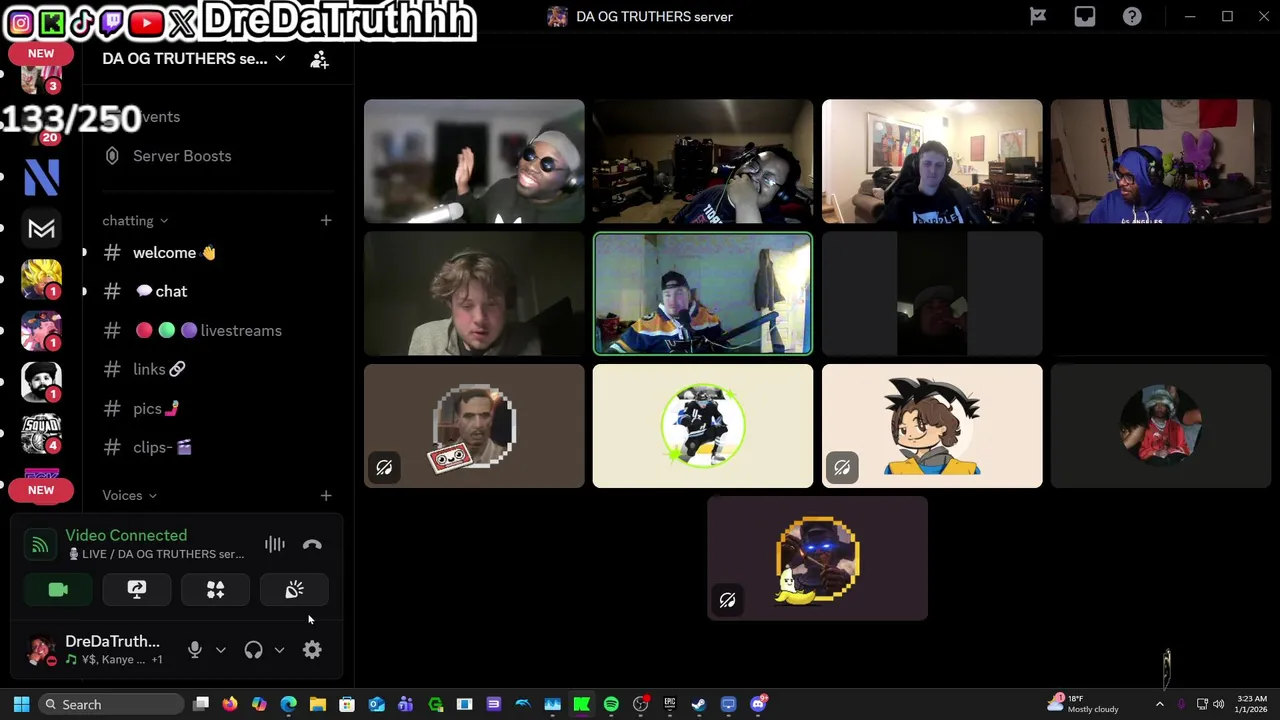Open the weather widget showing 18°F
1280x720 pixels.
pyautogui.click(x=1083, y=704)
